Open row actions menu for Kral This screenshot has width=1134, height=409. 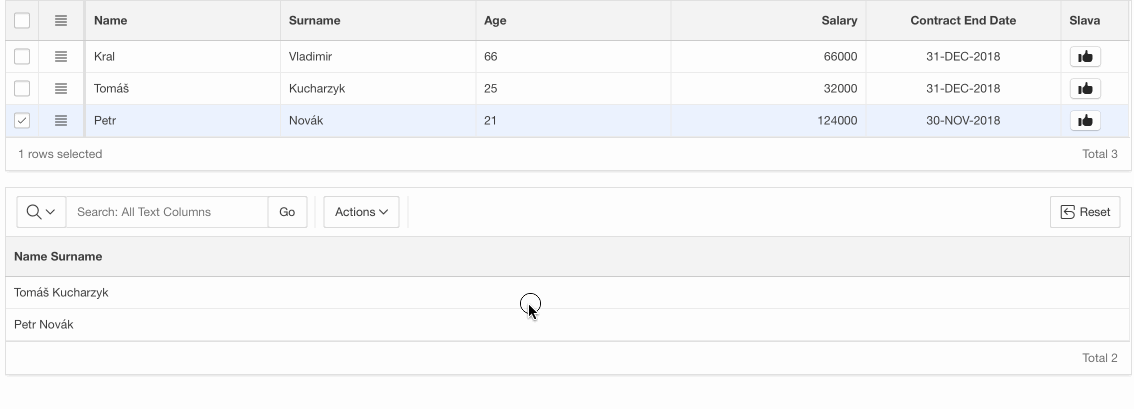coord(60,57)
